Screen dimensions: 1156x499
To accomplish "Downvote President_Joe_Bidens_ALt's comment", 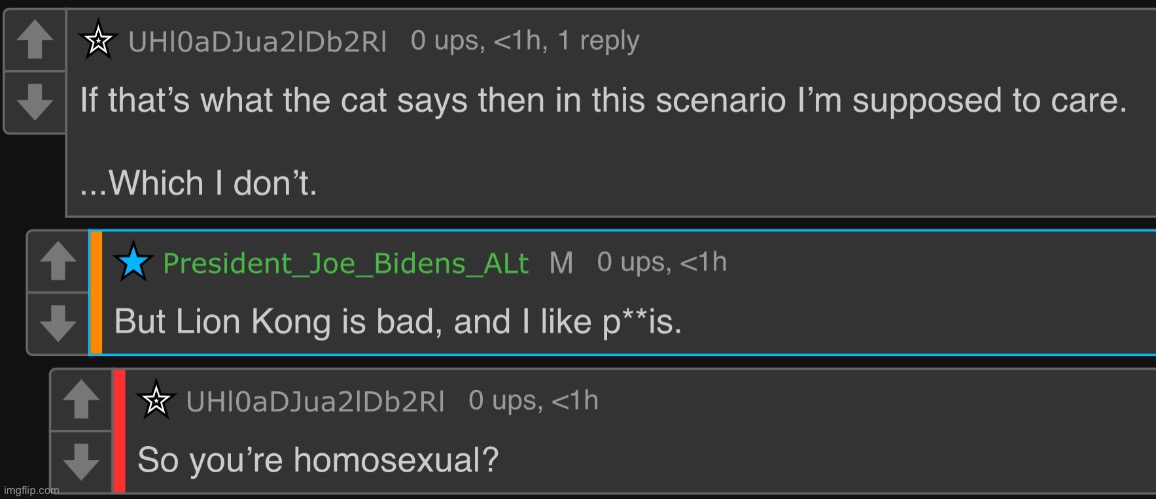I will pyautogui.click(x=58, y=324).
